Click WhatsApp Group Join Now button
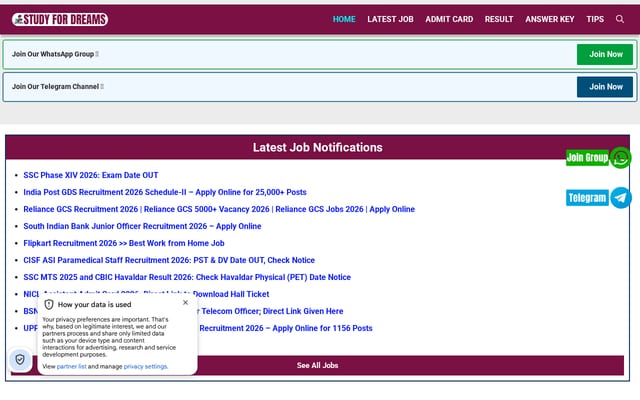 (605, 54)
